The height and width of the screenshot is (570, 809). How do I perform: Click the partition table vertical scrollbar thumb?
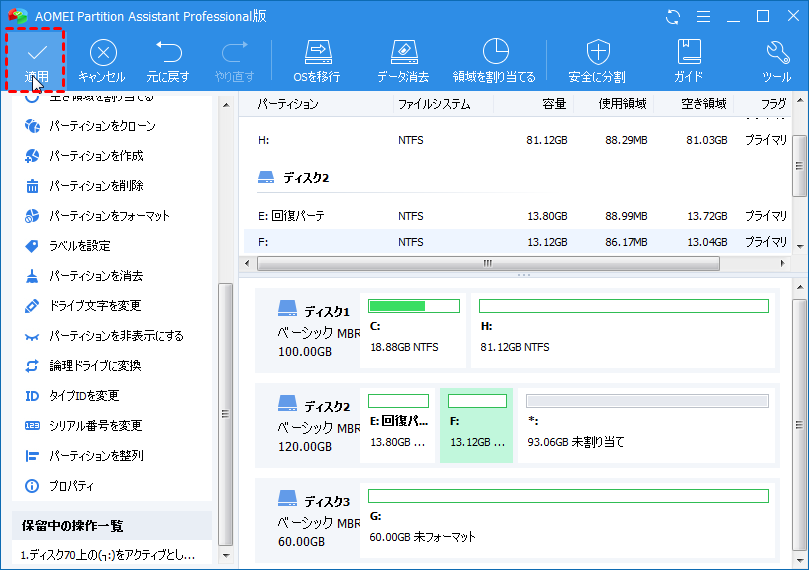pyautogui.click(x=799, y=166)
